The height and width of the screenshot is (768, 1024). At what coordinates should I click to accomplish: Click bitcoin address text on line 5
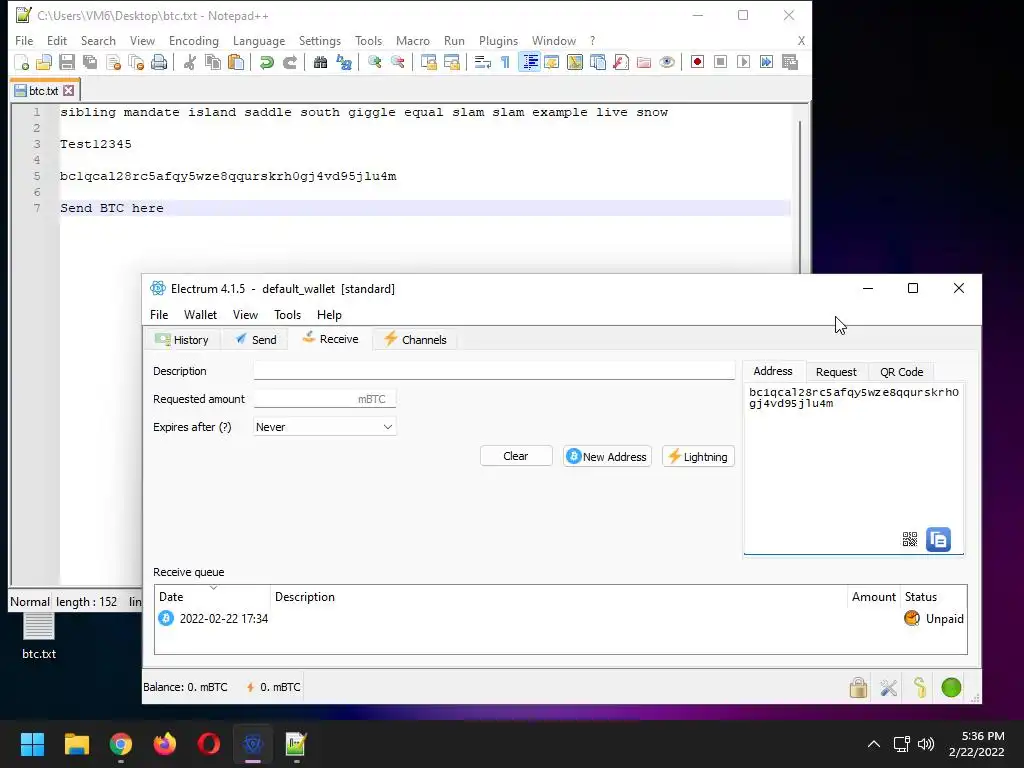click(x=229, y=176)
